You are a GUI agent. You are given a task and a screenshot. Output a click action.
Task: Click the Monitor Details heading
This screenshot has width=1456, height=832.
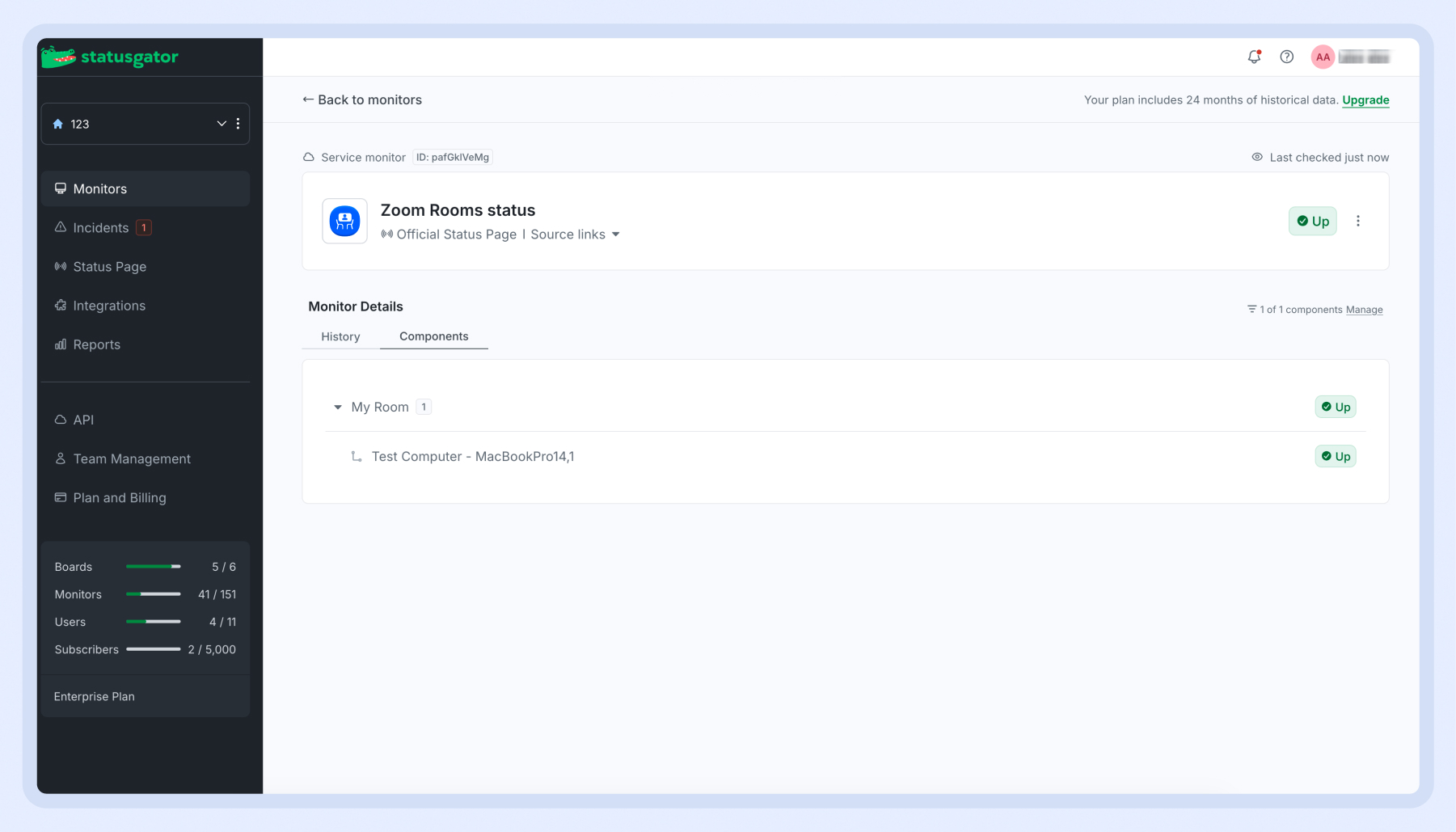356,306
